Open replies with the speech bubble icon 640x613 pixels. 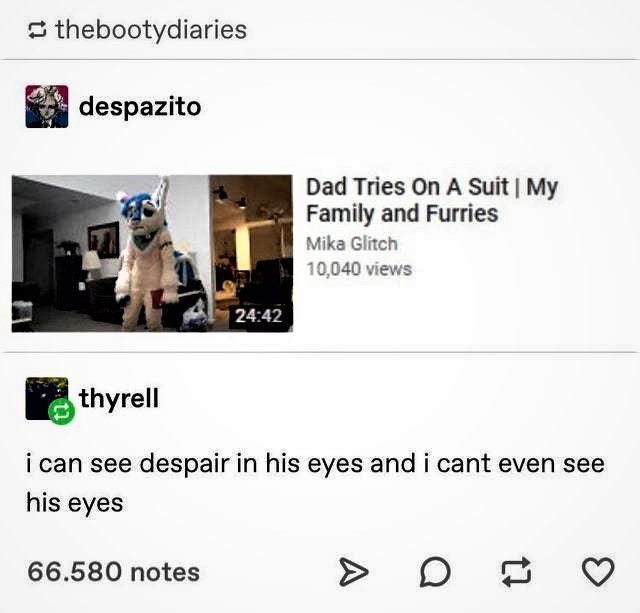click(435, 572)
